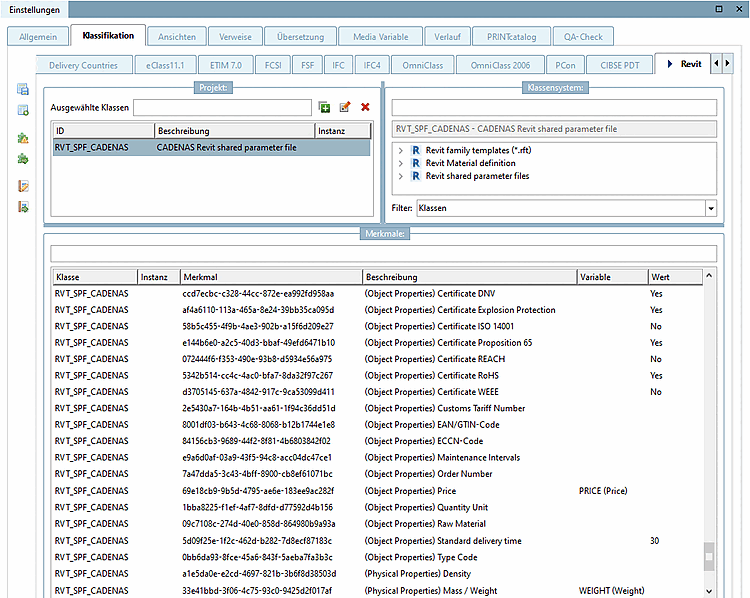Click the edit pencil icon beside Ausgewählte Klassen
The width and height of the screenshot is (750, 598).
tap(345, 107)
